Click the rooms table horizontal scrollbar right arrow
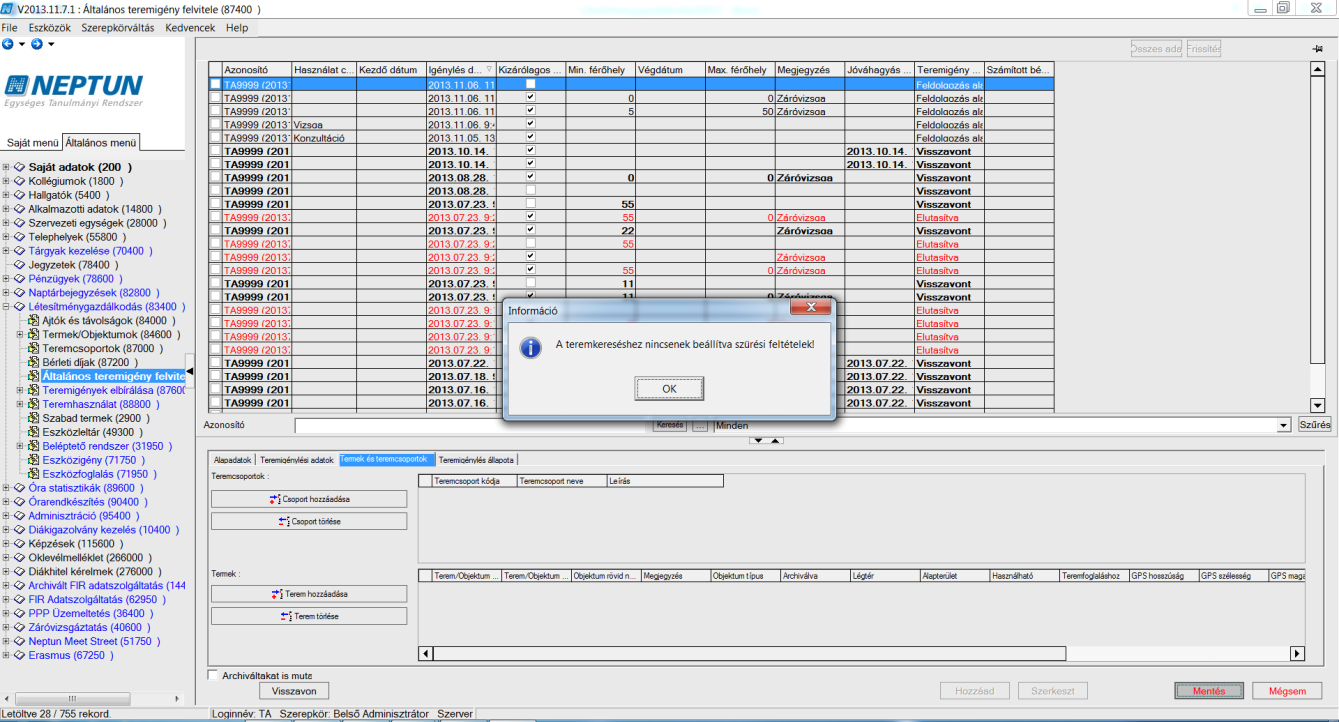 pos(1298,653)
